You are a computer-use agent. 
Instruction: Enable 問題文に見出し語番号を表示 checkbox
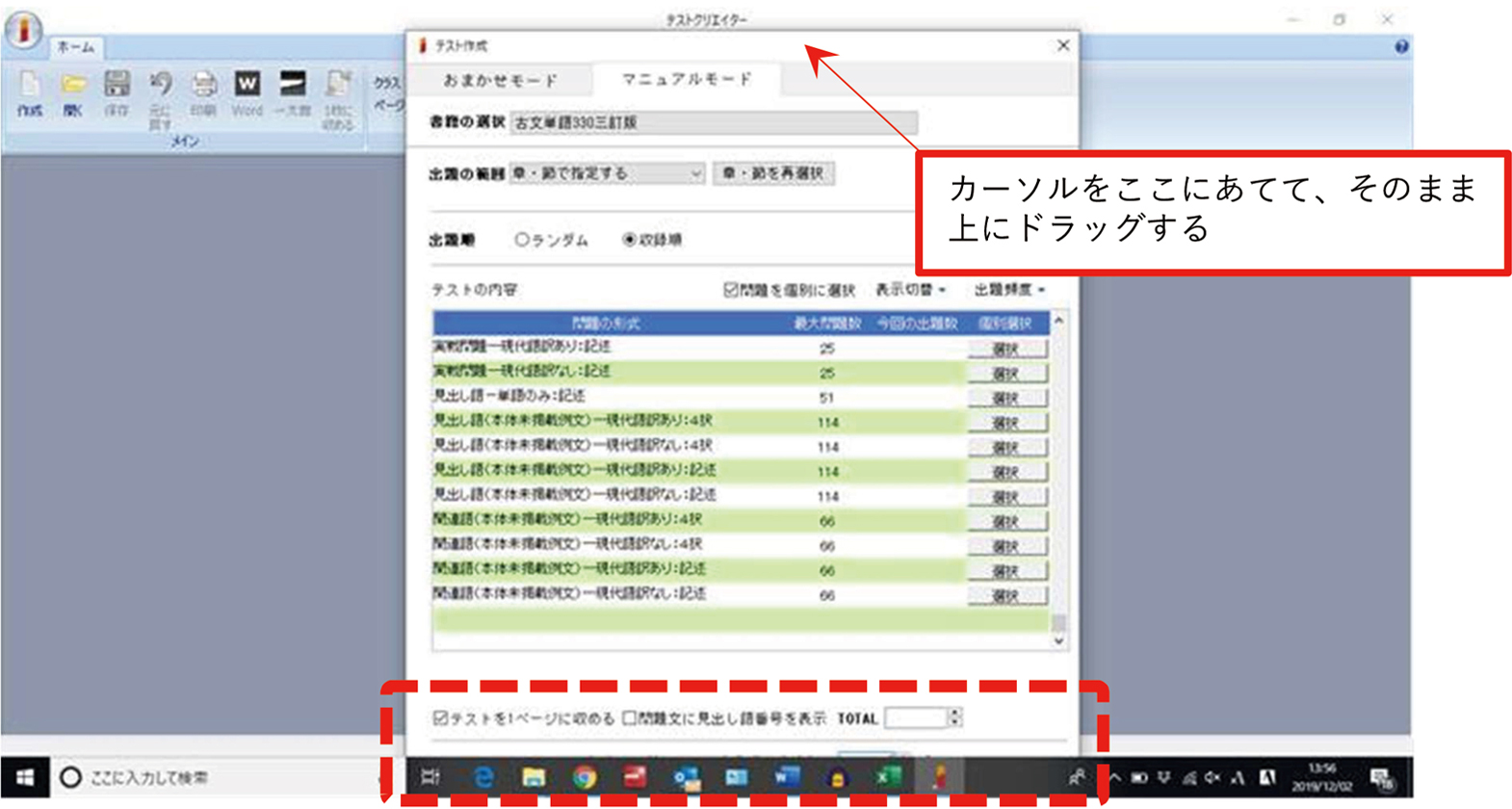coord(630,718)
